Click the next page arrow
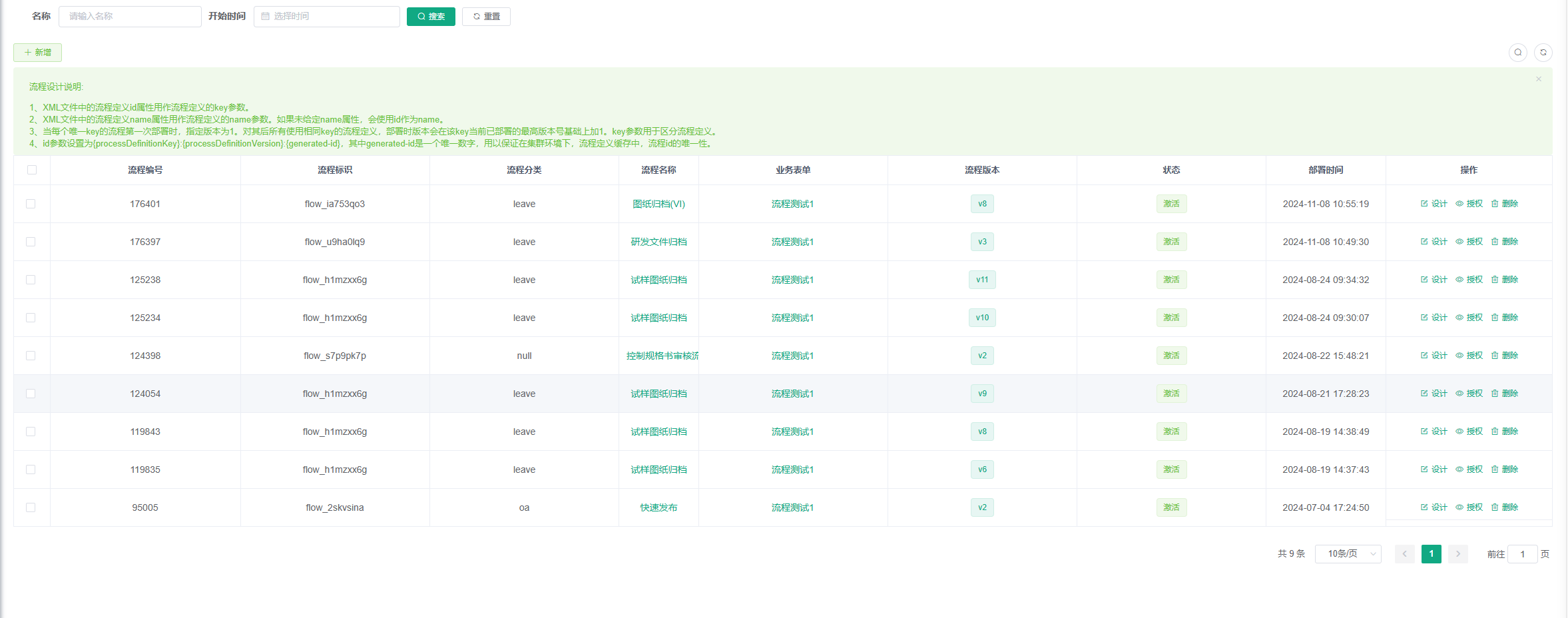The image size is (1568, 618). [x=1457, y=554]
